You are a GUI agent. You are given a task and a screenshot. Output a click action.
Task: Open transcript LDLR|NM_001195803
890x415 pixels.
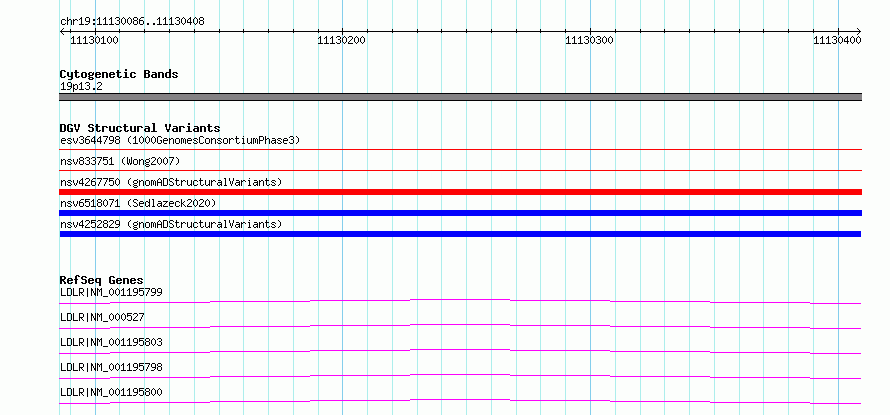tap(111, 342)
